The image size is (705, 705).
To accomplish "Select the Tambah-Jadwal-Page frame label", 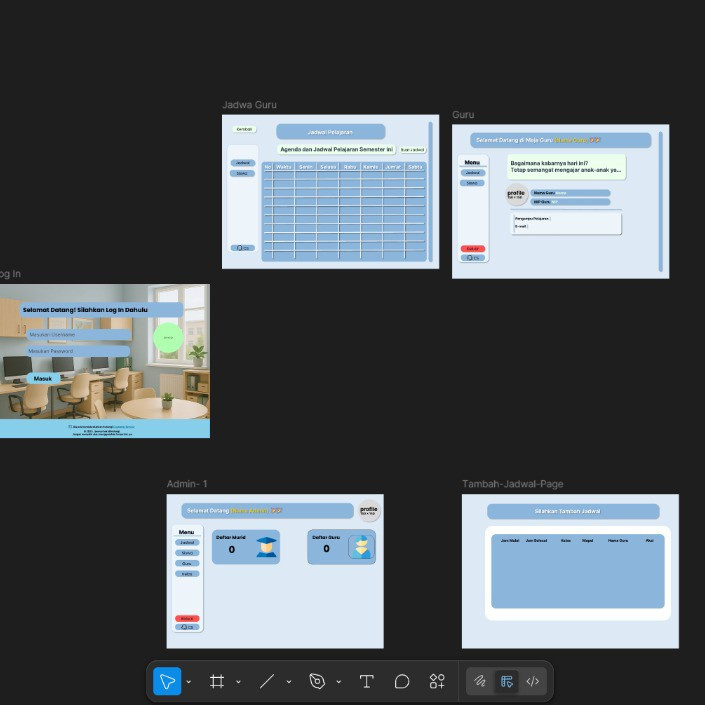I will click(x=512, y=484).
